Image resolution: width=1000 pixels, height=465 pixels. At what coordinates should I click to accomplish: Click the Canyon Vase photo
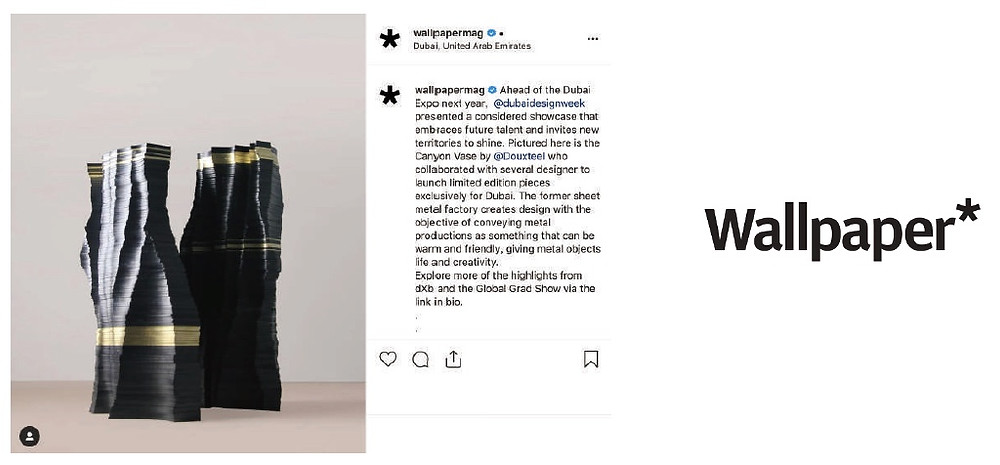pyautogui.click(x=188, y=233)
